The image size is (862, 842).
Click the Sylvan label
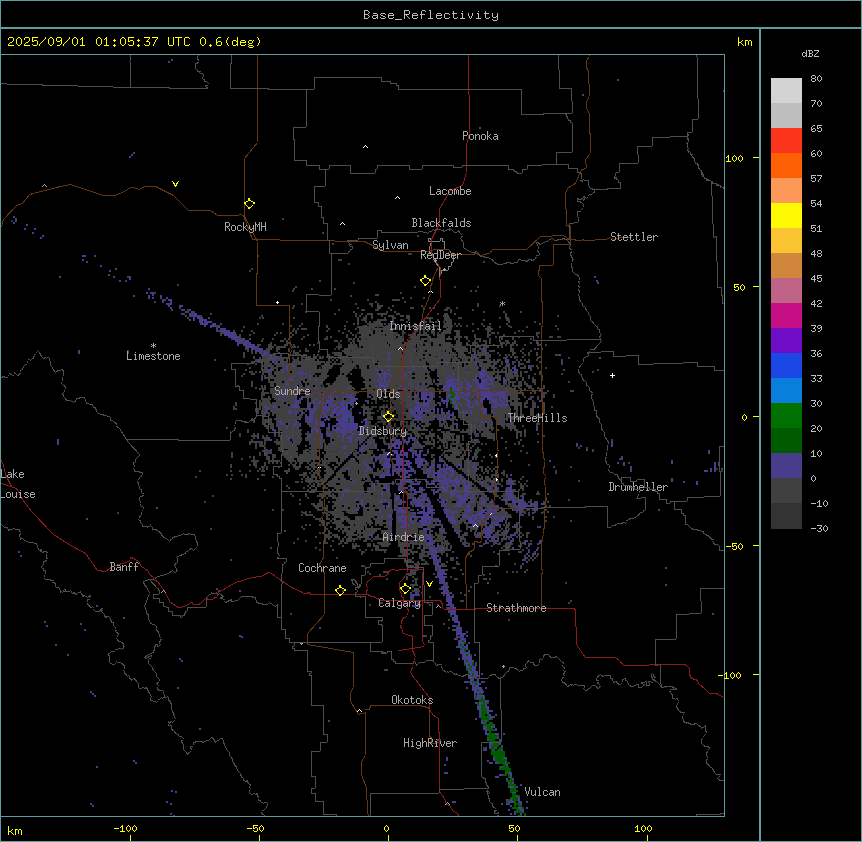point(390,245)
